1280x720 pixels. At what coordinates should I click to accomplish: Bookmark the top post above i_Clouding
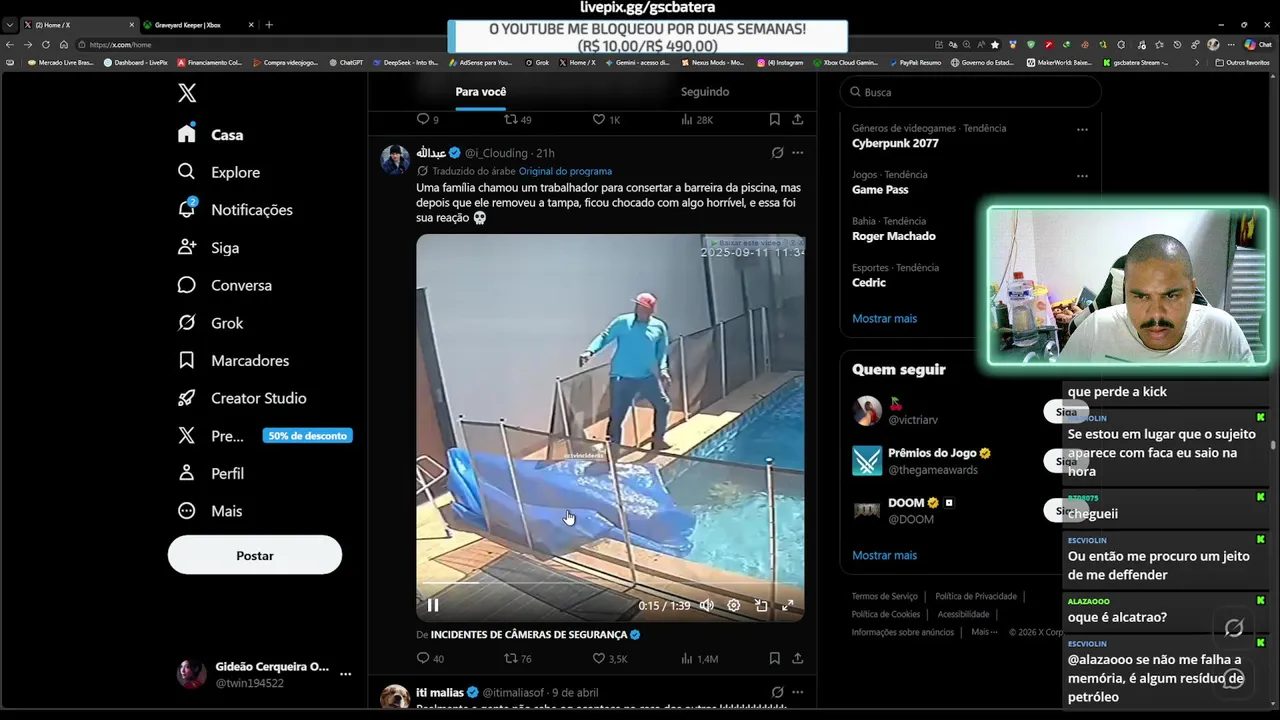[775, 119]
